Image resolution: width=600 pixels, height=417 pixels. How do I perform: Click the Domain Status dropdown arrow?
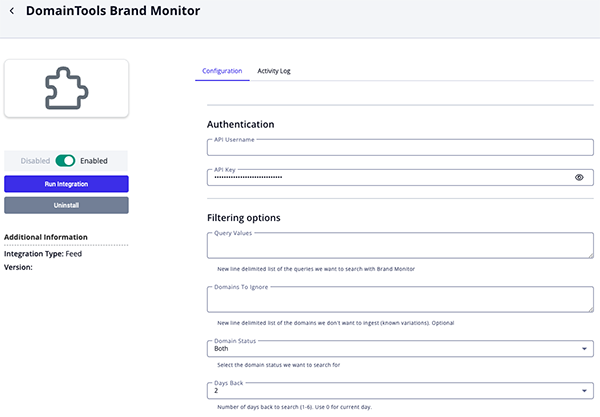(583, 349)
